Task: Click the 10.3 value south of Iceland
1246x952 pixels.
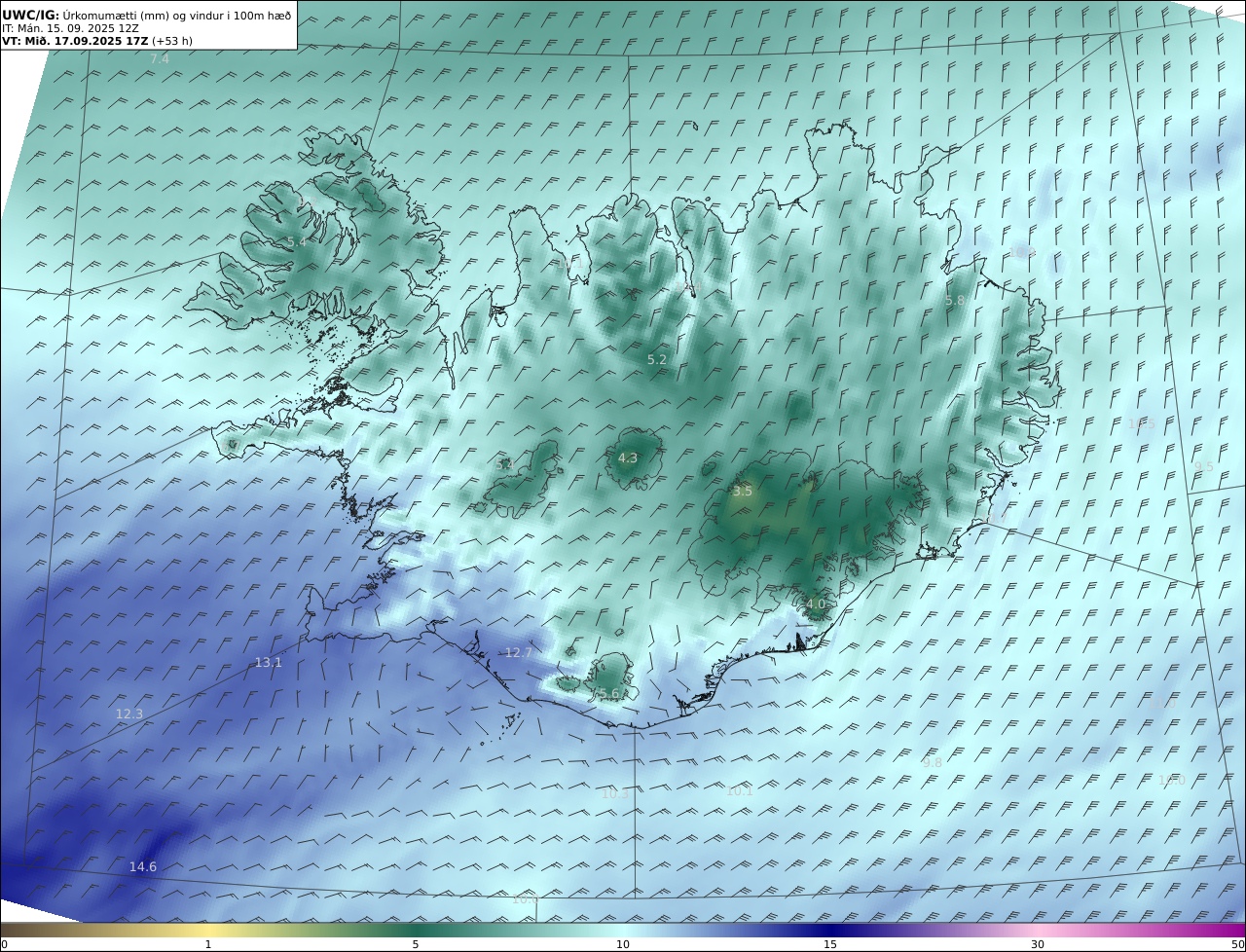Action: [615, 794]
